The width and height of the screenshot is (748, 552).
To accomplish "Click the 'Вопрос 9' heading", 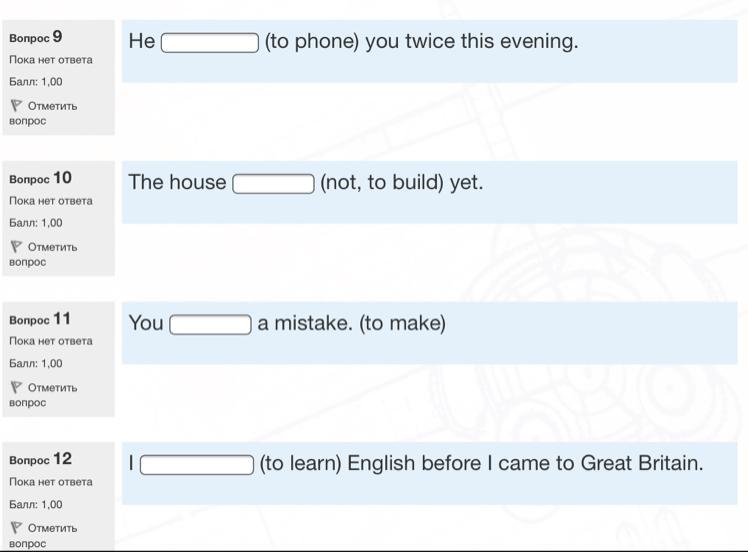I will (x=36, y=37).
